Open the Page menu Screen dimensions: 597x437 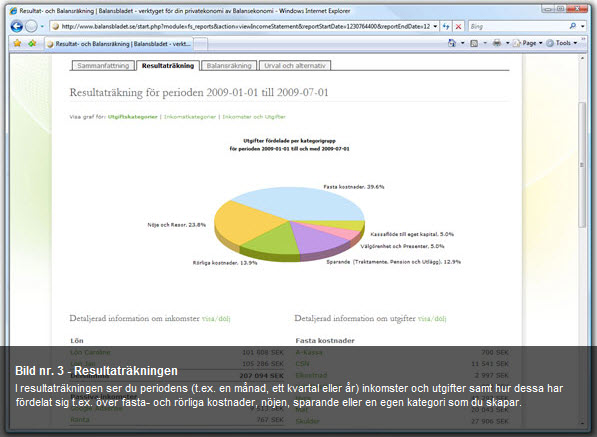527,43
